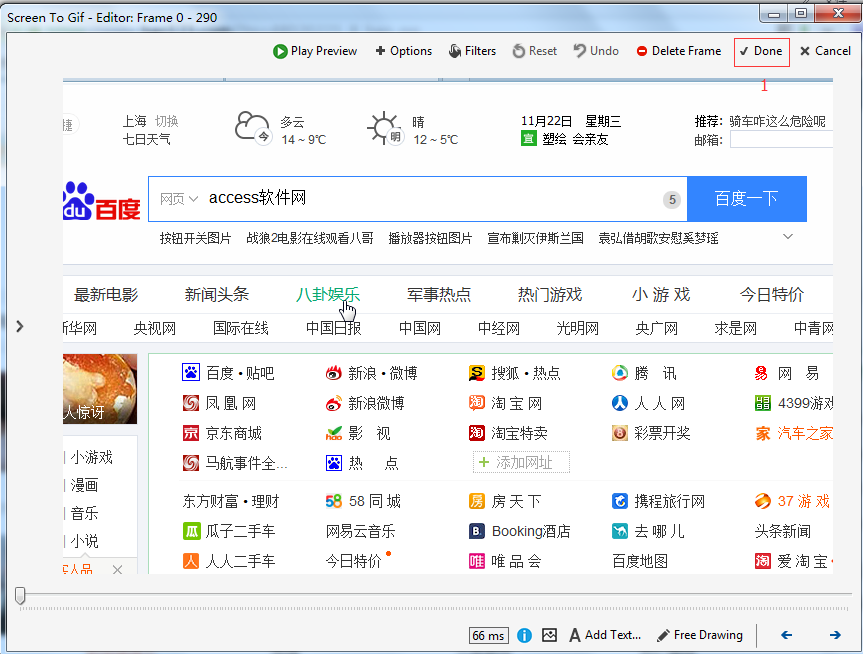Viewport: 863px width, 654px height.
Task: Click the 百度一下 search button
Action: pos(747,199)
